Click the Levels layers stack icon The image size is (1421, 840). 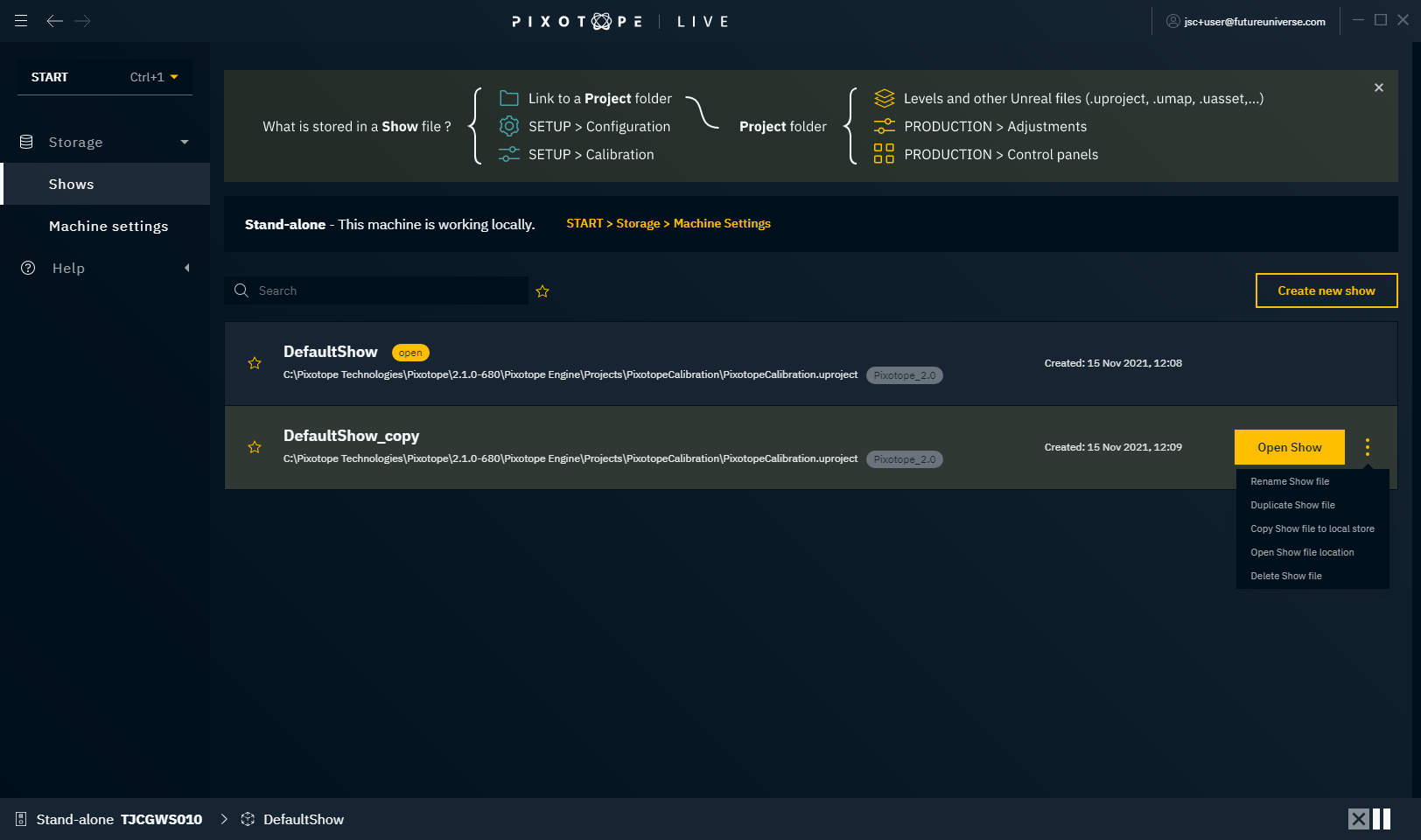[885, 98]
